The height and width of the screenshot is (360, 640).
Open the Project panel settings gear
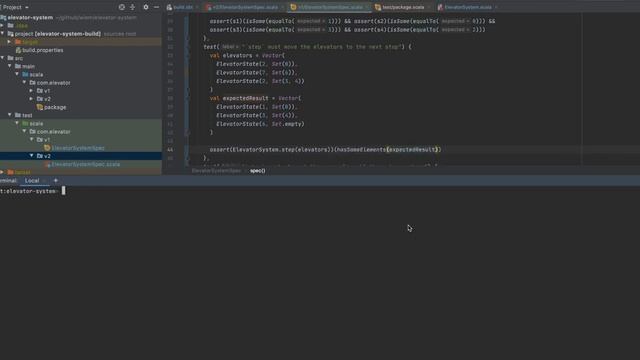pos(146,7)
